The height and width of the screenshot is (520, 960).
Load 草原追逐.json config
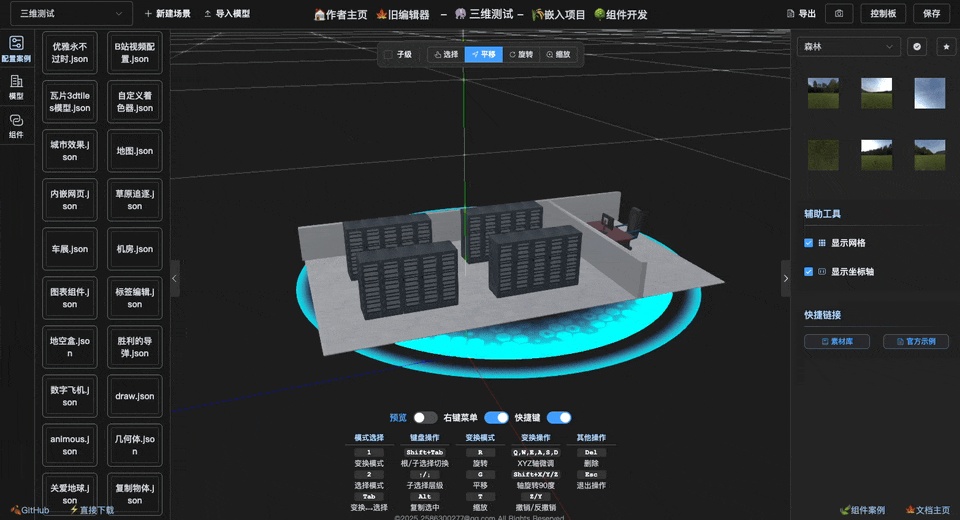pos(135,200)
